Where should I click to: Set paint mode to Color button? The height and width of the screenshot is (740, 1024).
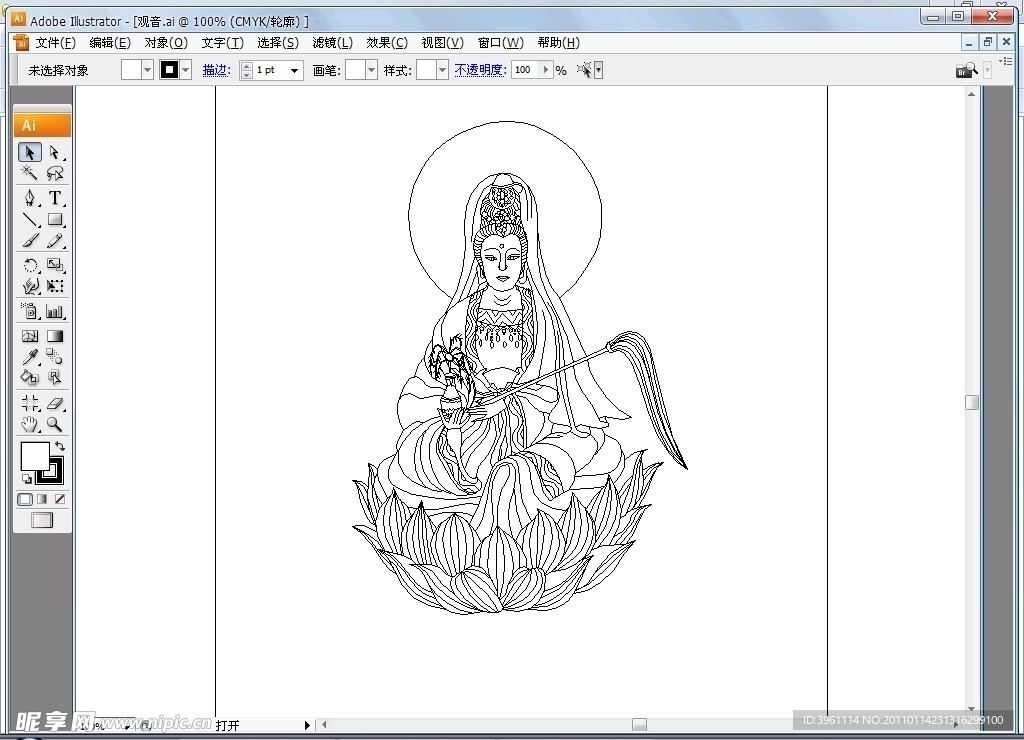coord(25,500)
